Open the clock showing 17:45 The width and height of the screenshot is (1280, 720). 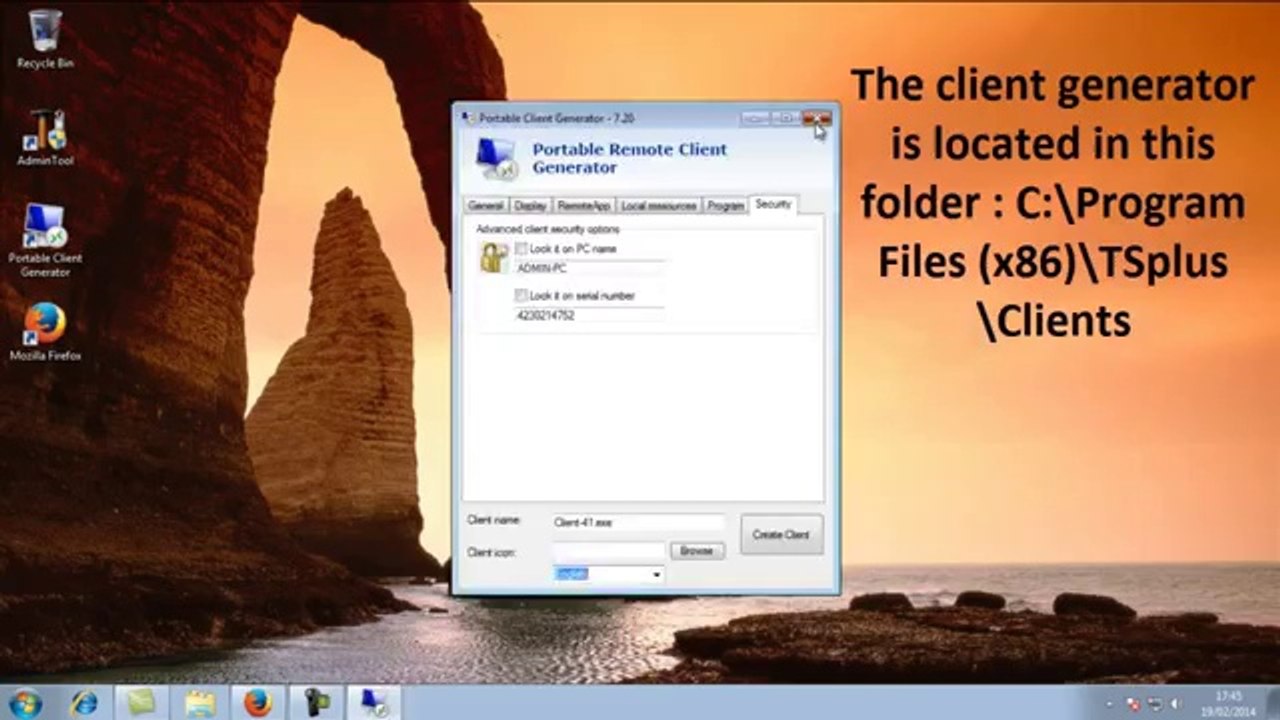pos(1229,702)
